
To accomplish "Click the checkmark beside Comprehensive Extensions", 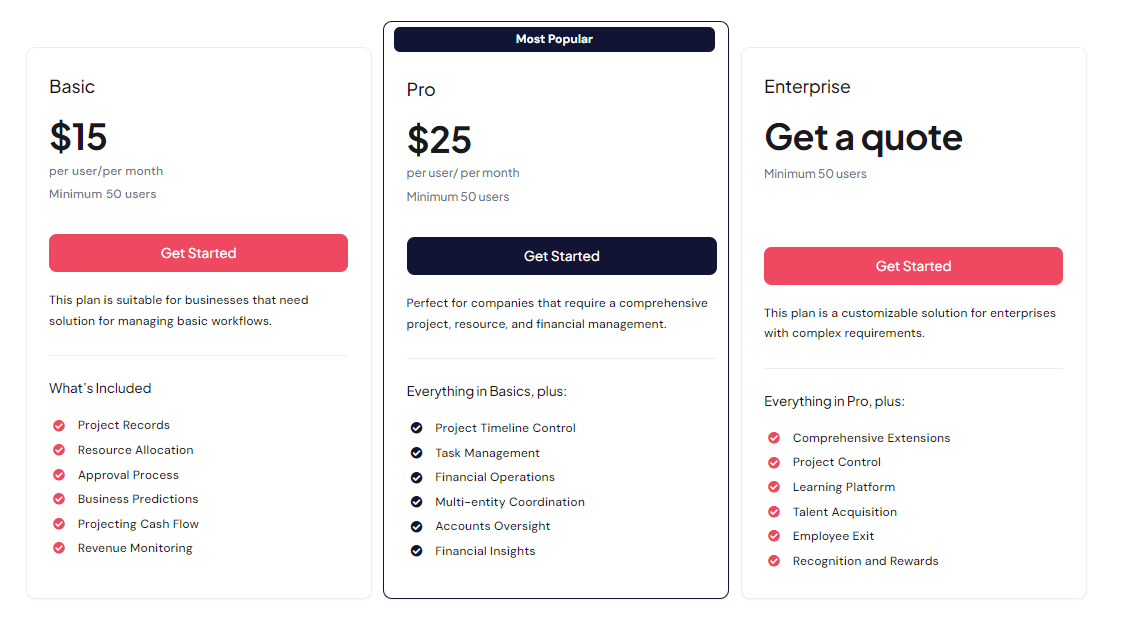I will click(774, 438).
